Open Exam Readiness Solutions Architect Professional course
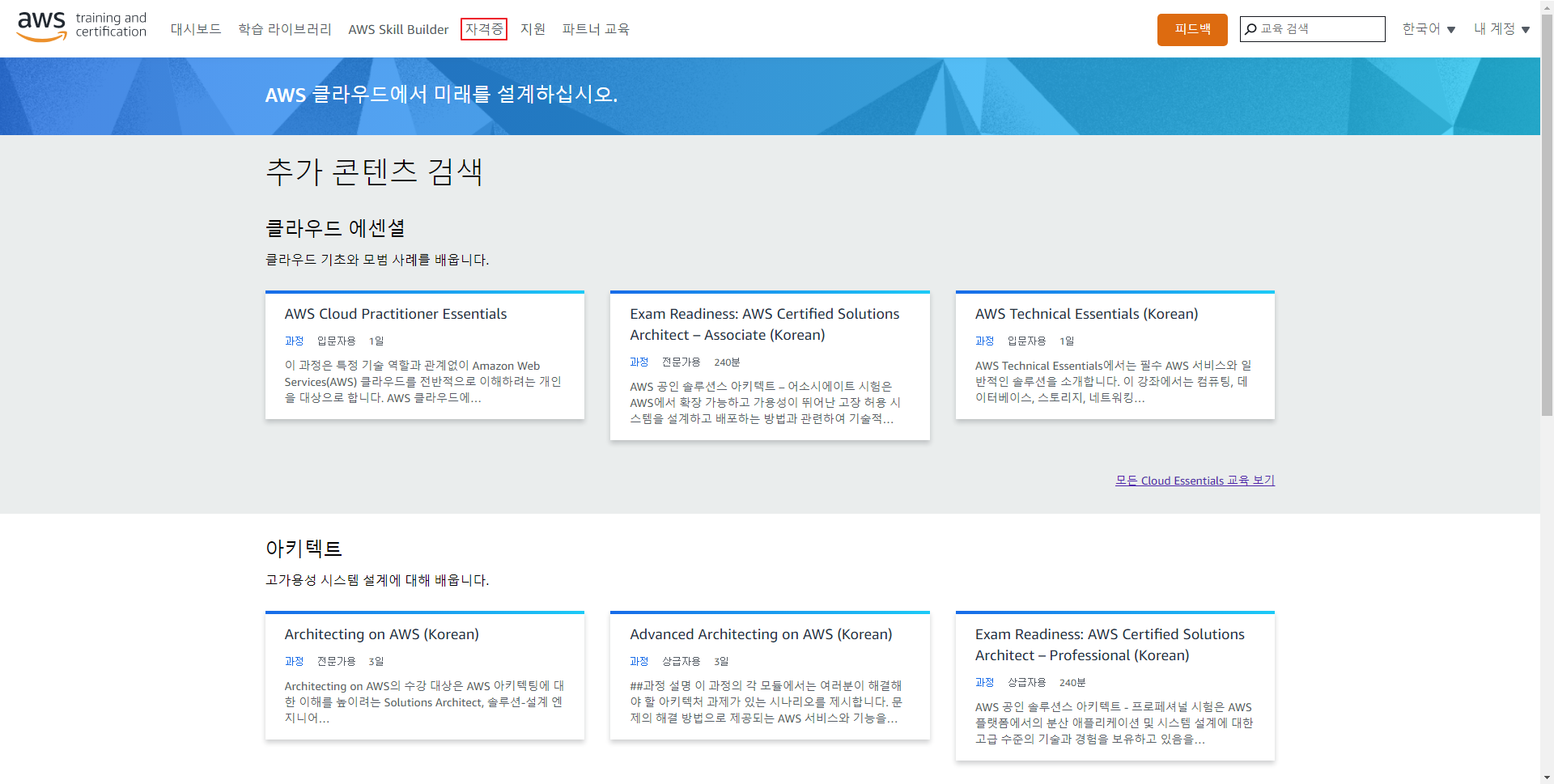The width and height of the screenshot is (1554, 784). (x=1110, y=645)
